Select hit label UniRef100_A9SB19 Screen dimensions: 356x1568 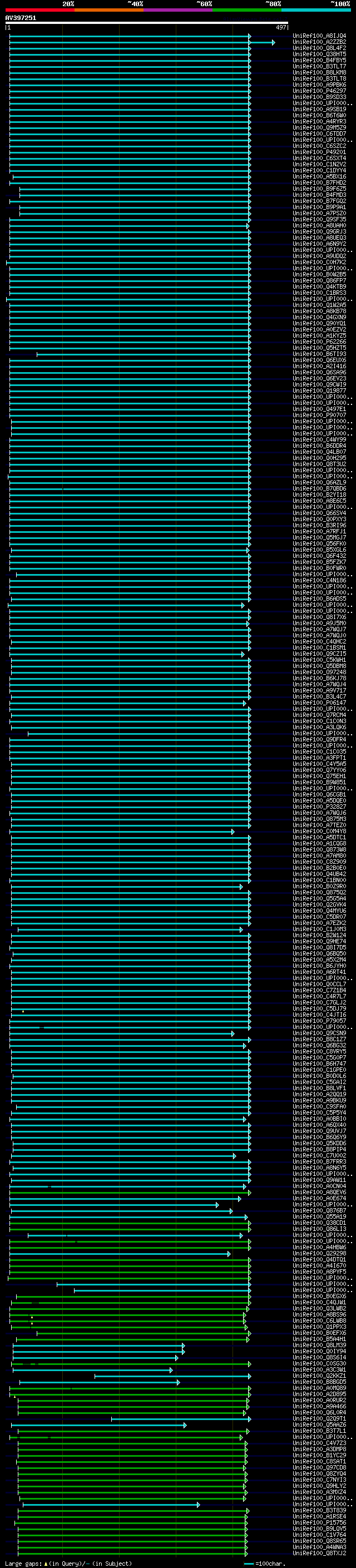(319, 110)
